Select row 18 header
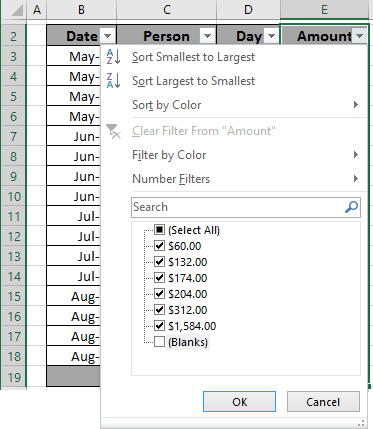373x429 pixels. (x=13, y=356)
